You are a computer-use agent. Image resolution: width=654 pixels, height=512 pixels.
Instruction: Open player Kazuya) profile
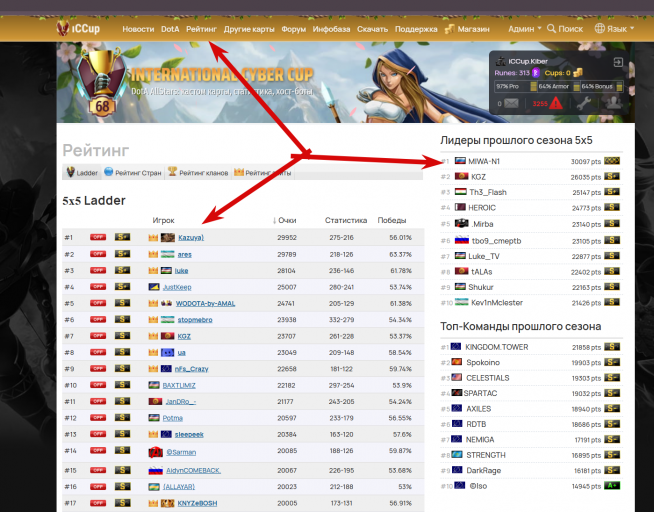pyautogui.click(x=191, y=238)
